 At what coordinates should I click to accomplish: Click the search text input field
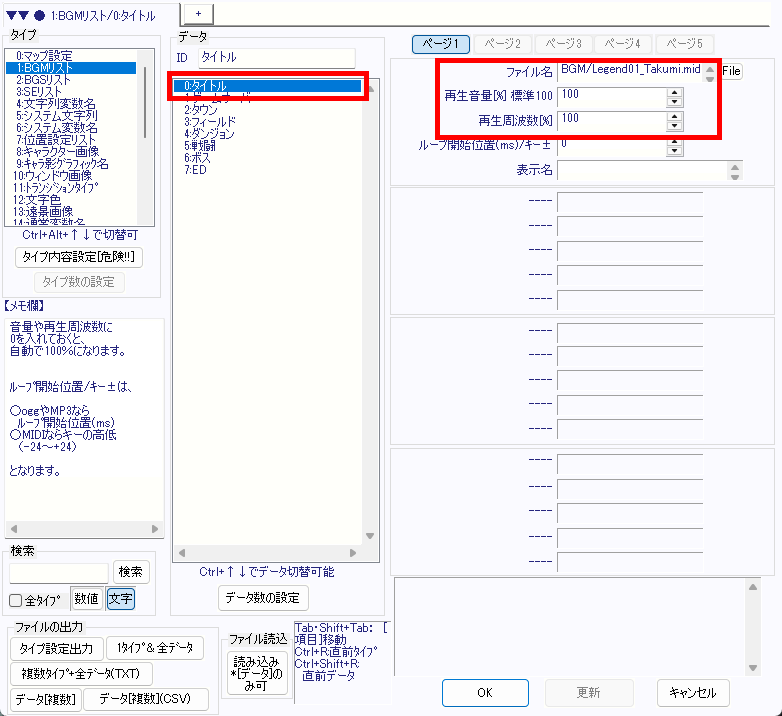click(59, 573)
